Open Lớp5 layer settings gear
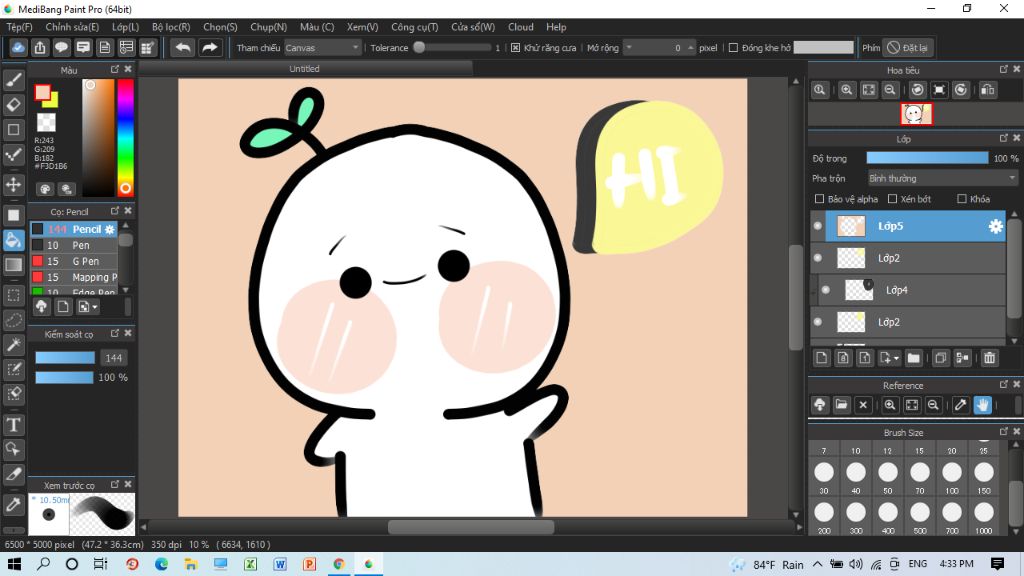Viewport: 1024px width, 576px height. (995, 226)
